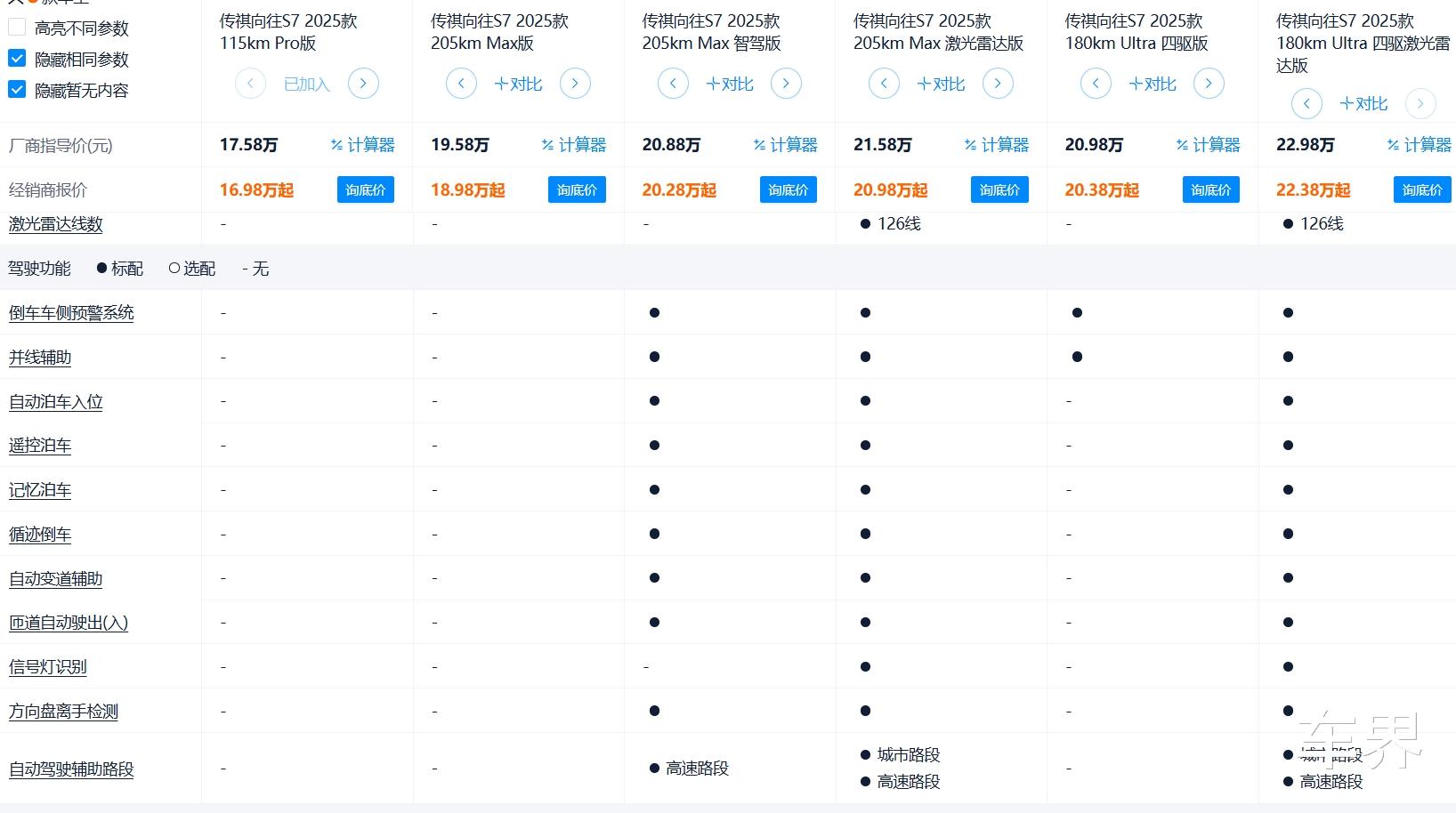Click dealer price 22.38万起
Image resolution: width=1456 pixels, height=813 pixels.
pos(1314,189)
